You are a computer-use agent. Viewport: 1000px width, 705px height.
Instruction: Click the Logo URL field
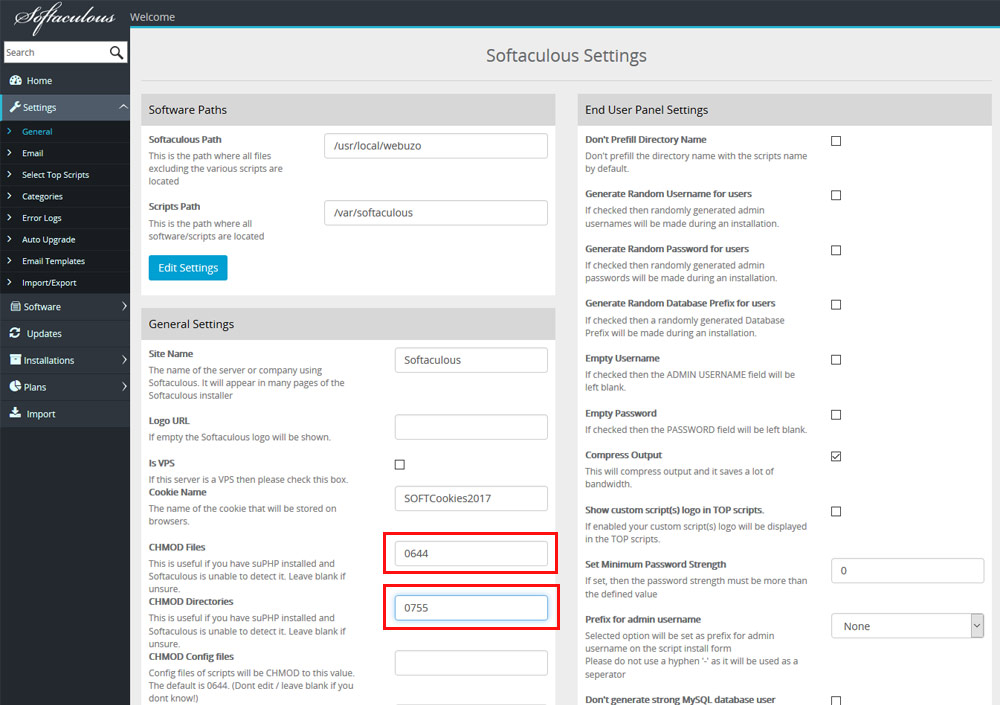click(x=471, y=427)
